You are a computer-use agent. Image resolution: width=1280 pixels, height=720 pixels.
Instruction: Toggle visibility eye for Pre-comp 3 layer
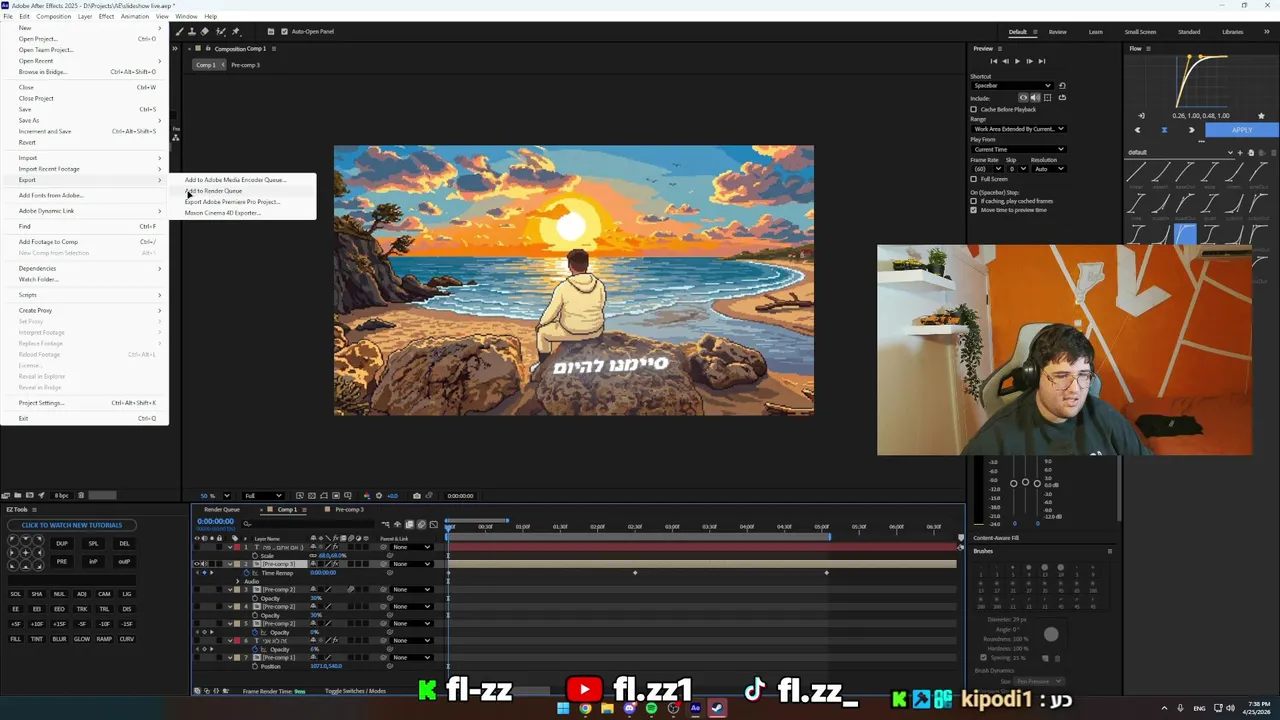point(197,564)
